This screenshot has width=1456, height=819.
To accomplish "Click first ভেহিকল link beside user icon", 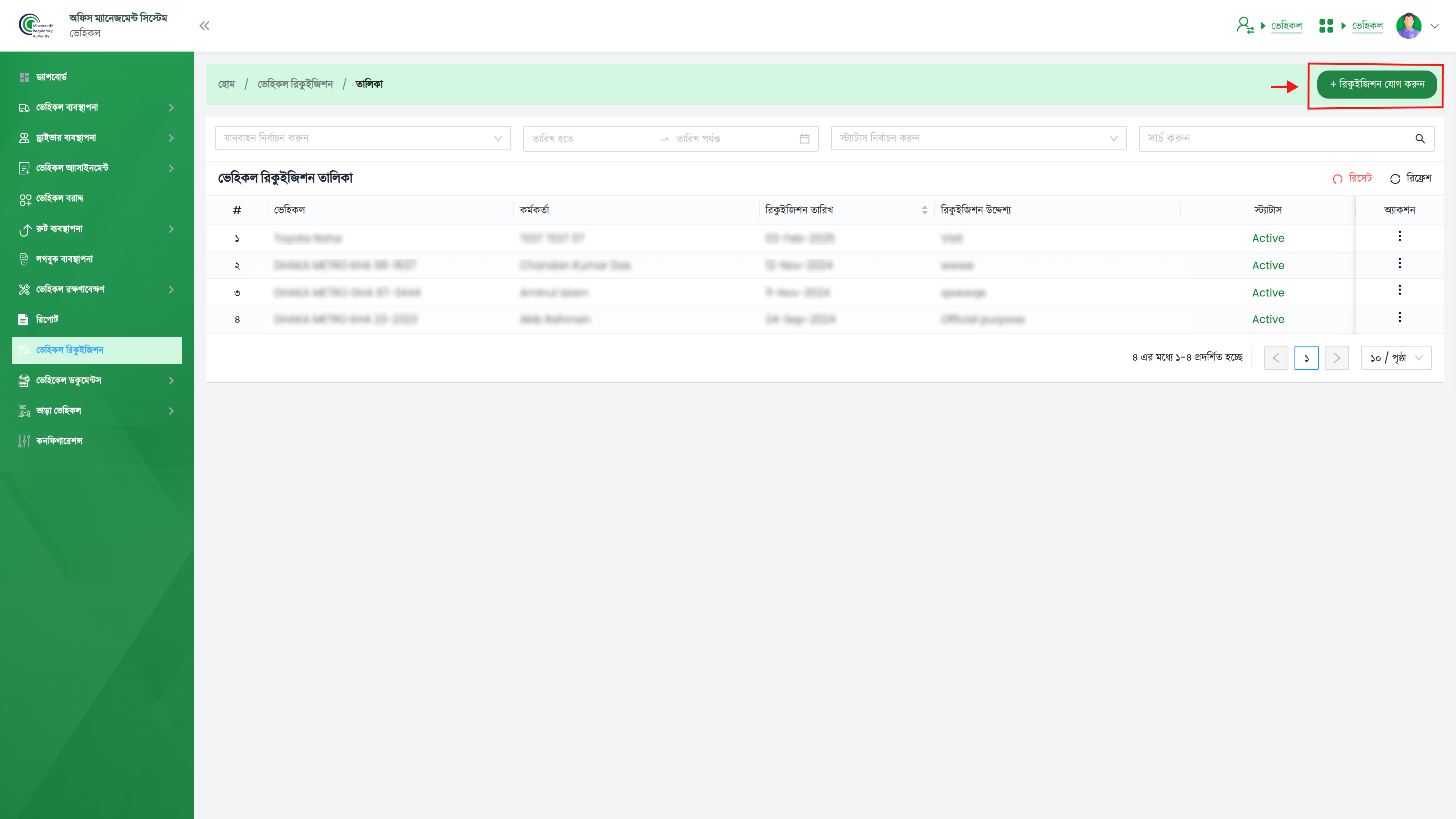I will pos(1287,25).
